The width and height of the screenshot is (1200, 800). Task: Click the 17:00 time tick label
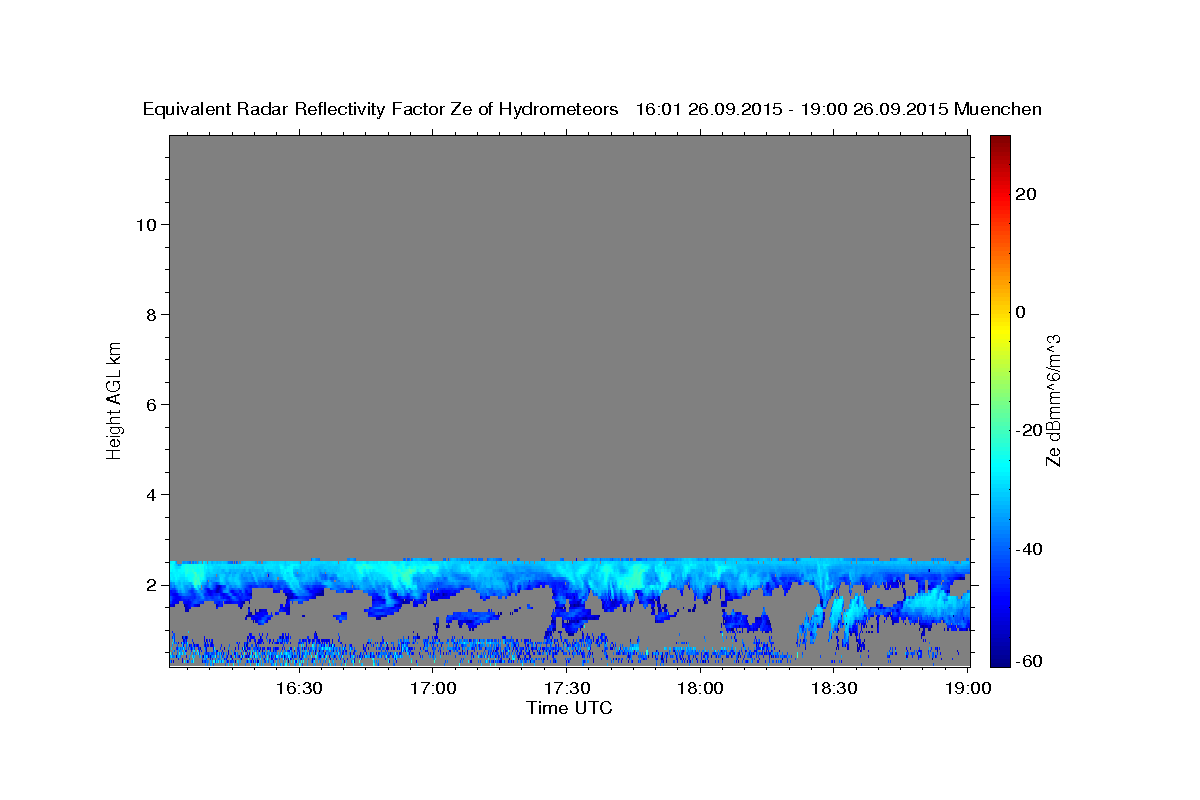point(433,688)
